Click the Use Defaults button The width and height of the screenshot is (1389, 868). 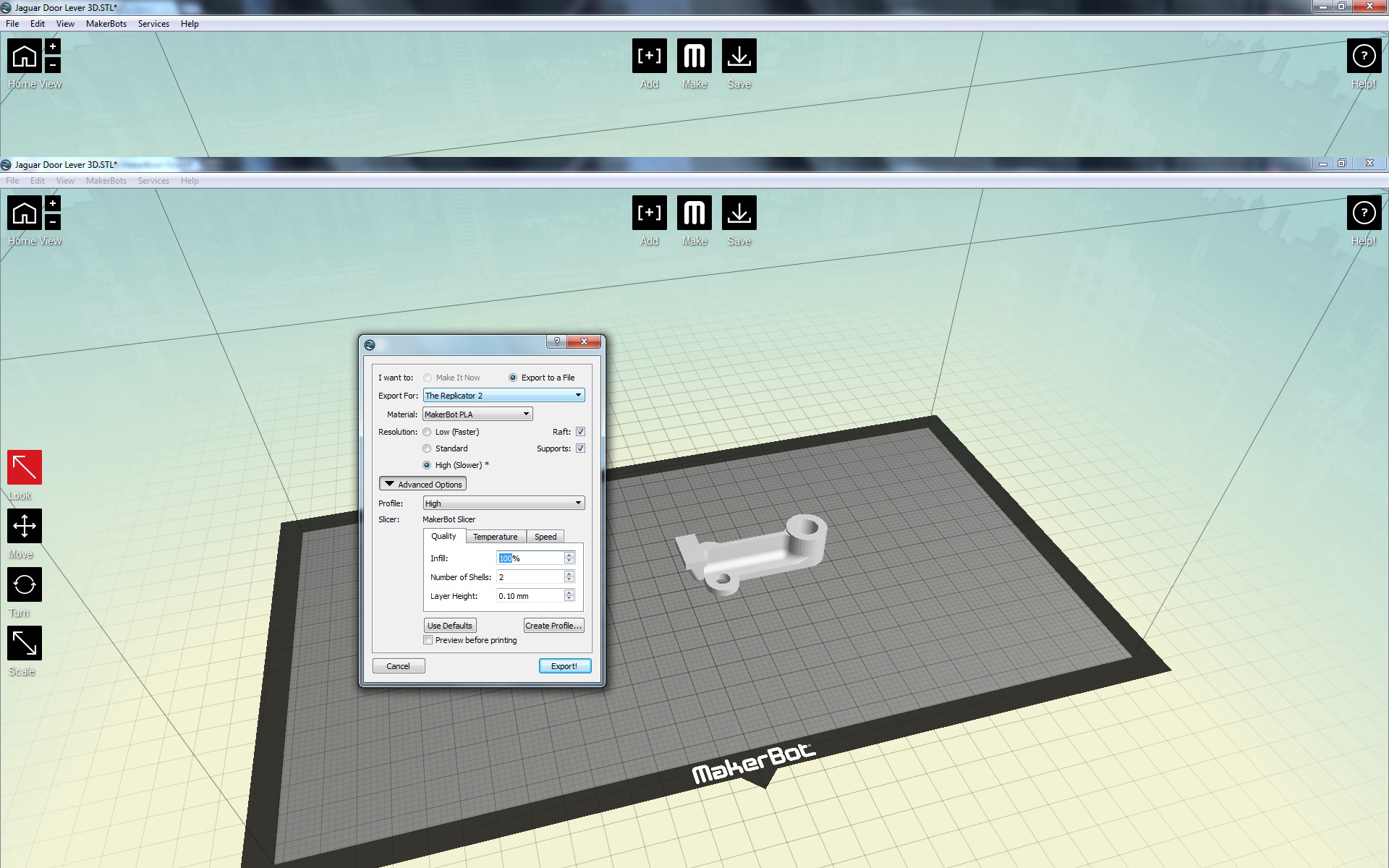[x=451, y=625]
